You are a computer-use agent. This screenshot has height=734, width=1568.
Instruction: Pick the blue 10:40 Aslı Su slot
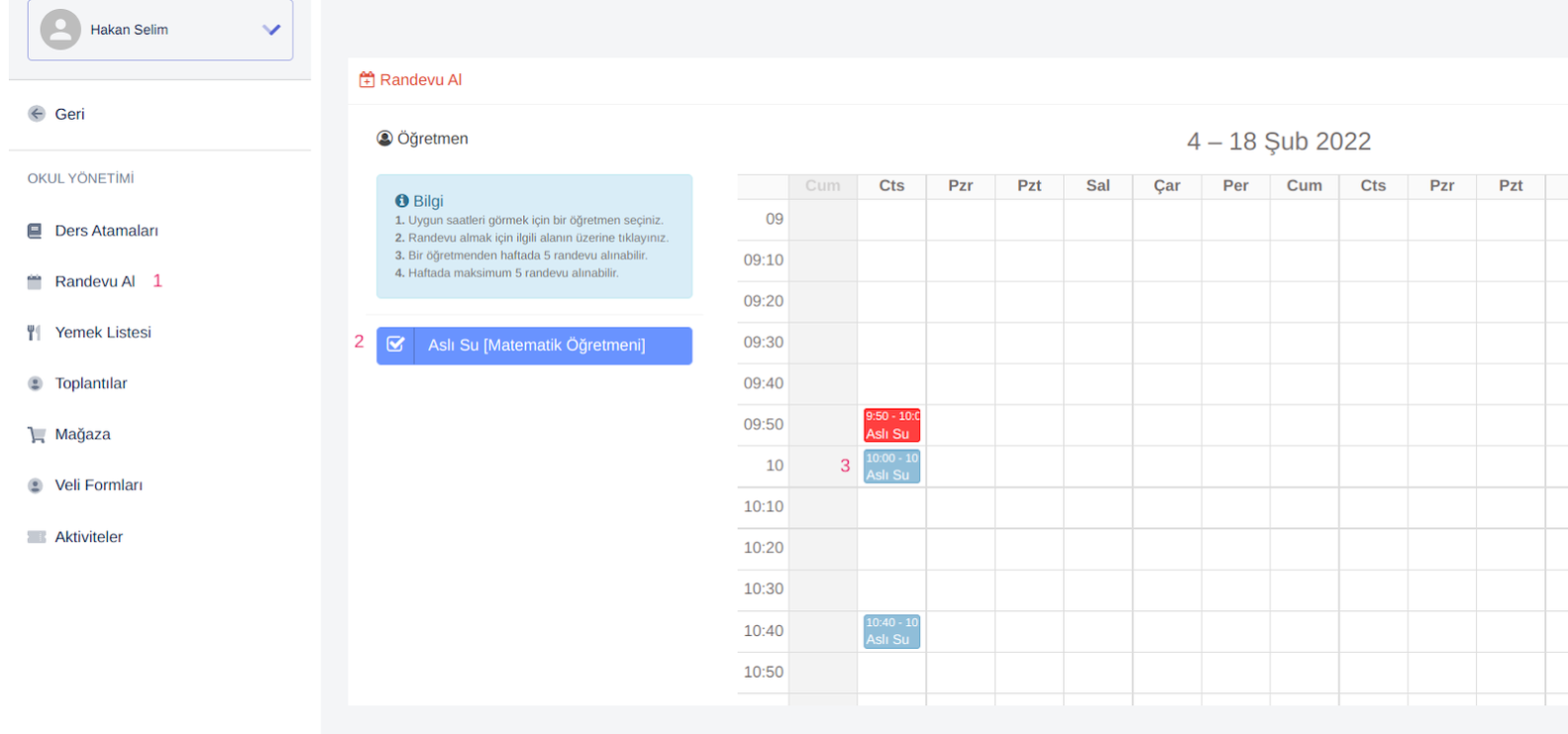(891, 631)
